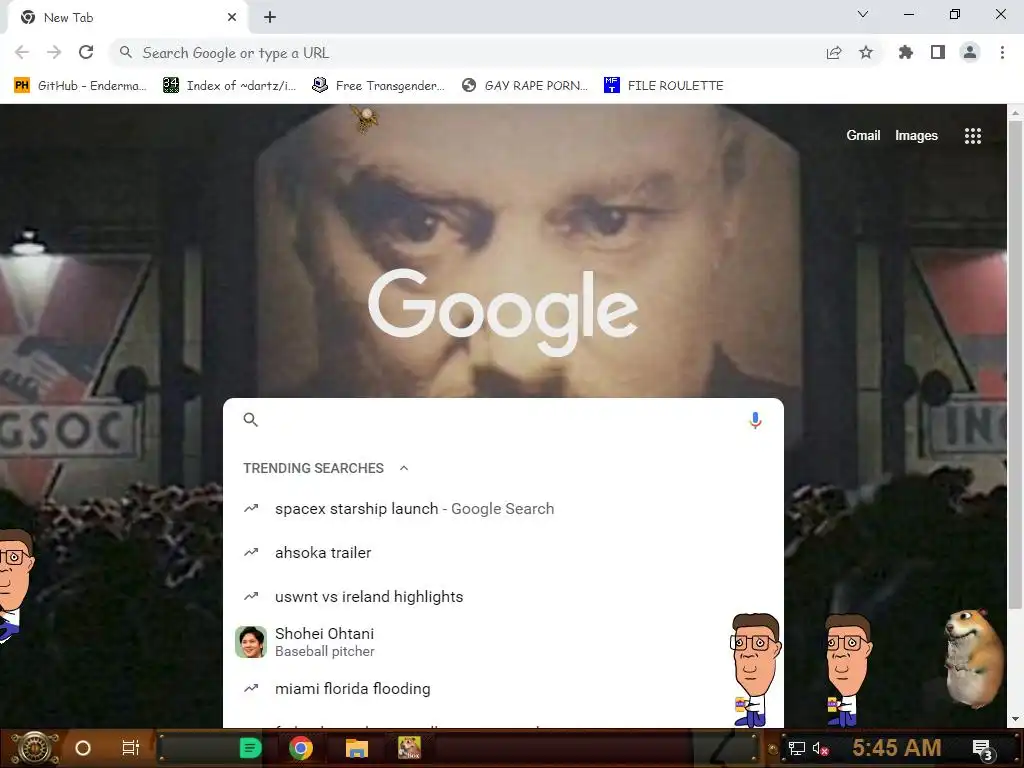Open the 5:45 AM clock
This screenshot has width=1024, height=768.
(x=897, y=747)
